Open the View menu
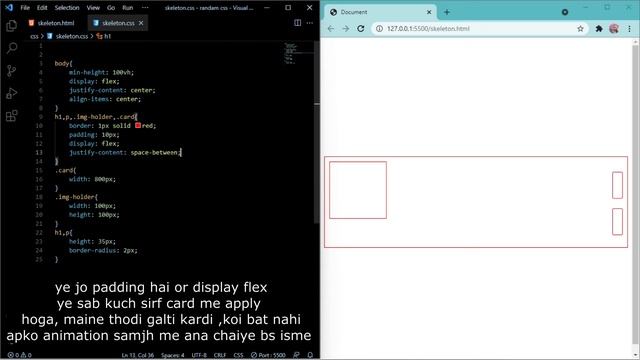Screen dimensions: 640x360 click(93, 7)
